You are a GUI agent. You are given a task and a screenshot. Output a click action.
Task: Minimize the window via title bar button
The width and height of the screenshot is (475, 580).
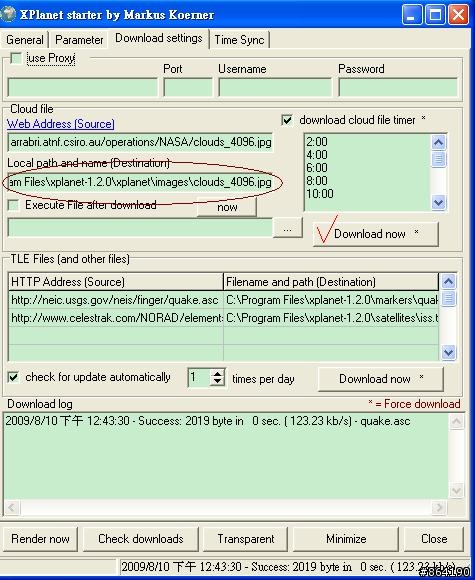[412, 15]
